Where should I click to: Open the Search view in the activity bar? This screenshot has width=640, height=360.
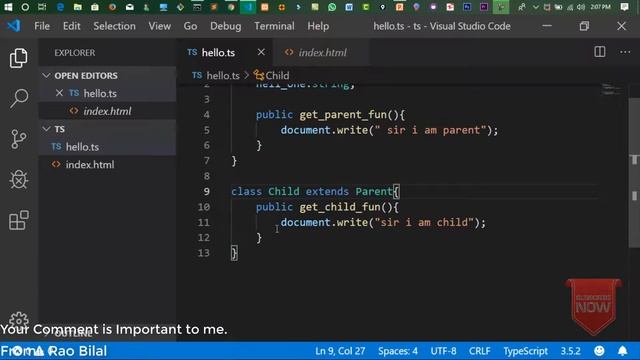tap(19, 98)
